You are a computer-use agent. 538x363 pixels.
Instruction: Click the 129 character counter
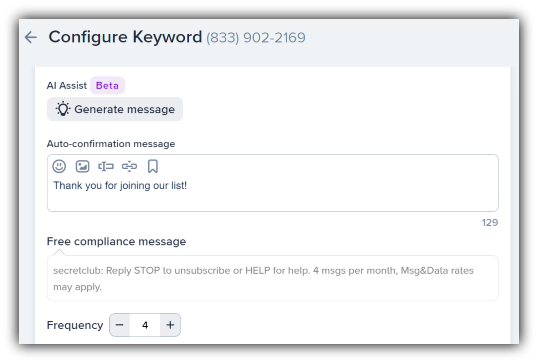(490, 223)
